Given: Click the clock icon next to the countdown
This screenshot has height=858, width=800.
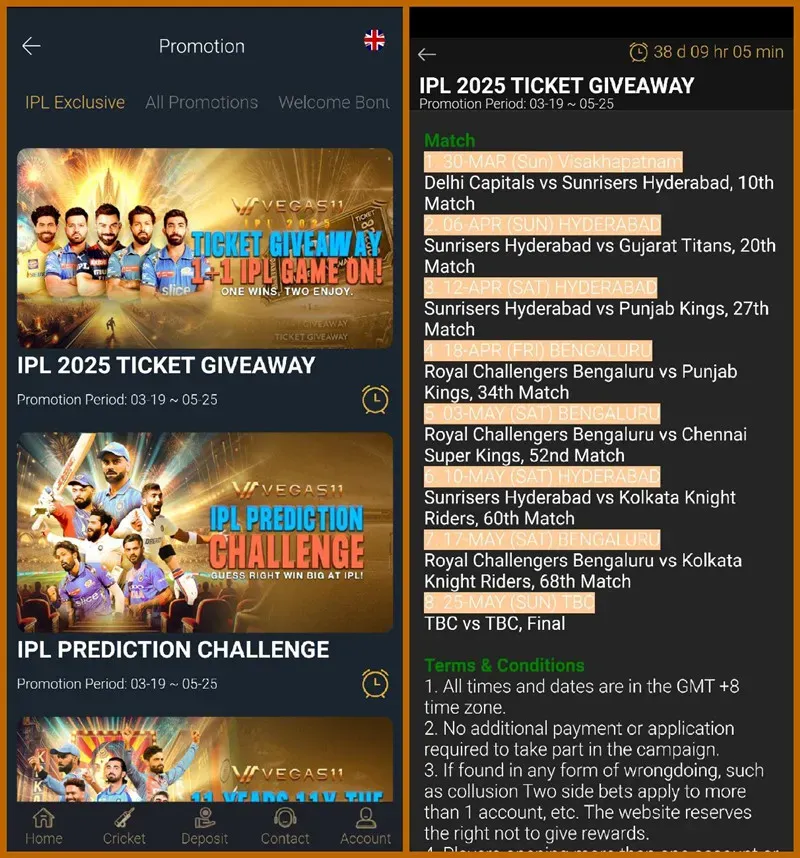Looking at the screenshot, I should pyautogui.click(x=638, y=51).
